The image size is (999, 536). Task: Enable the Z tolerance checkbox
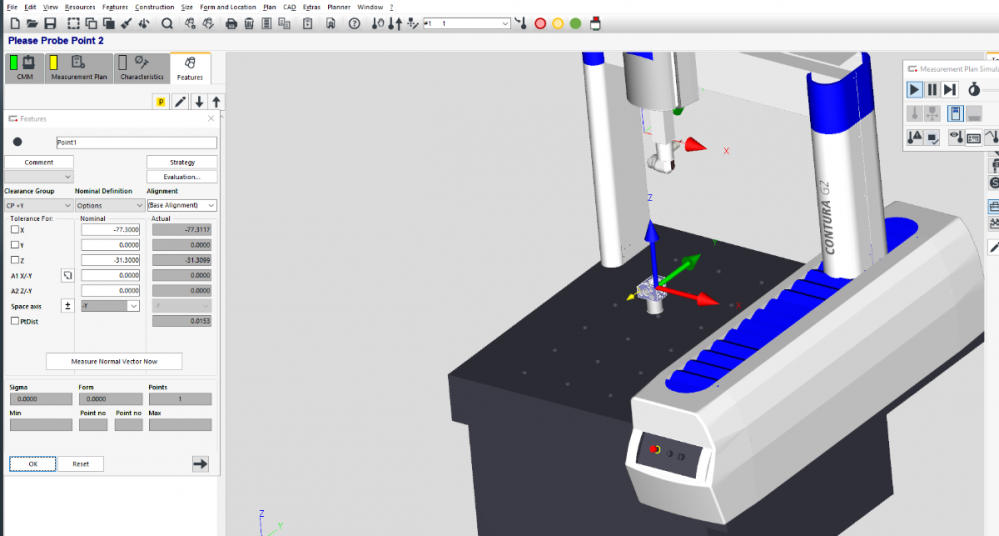pos(14,259)
